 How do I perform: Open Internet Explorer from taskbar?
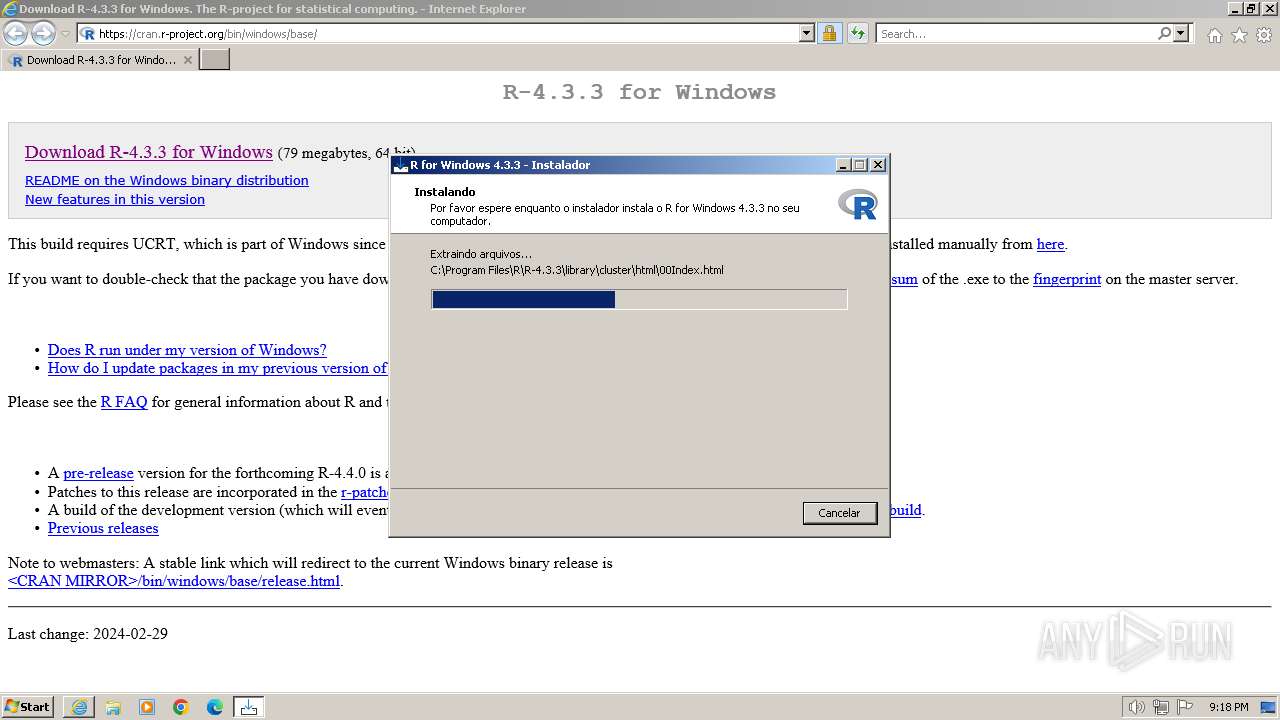[79, 707]
